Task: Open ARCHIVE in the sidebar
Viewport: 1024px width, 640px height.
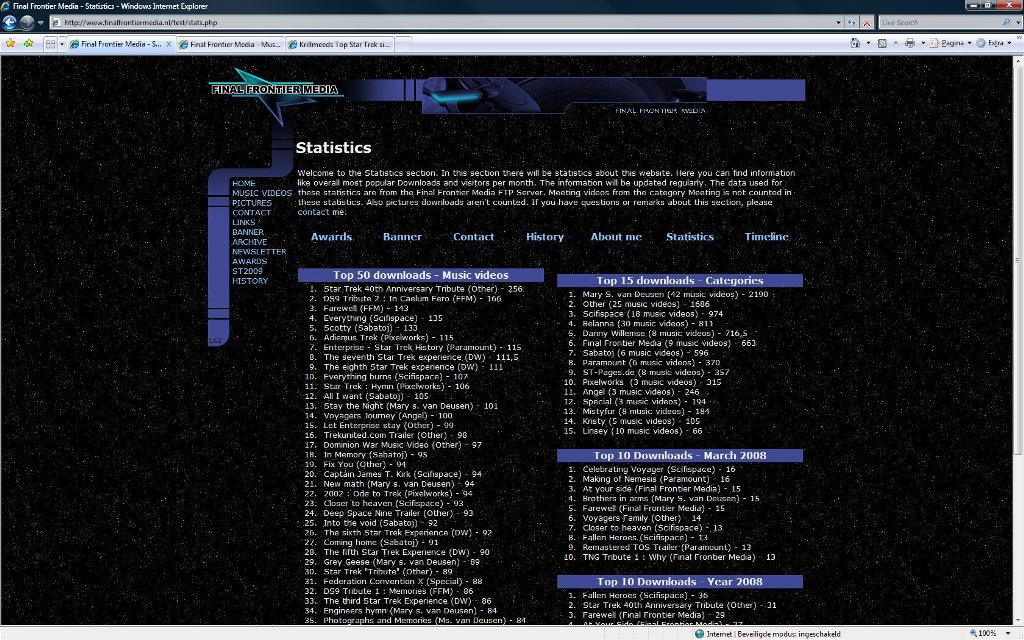Action: click(x=249, y=242)
